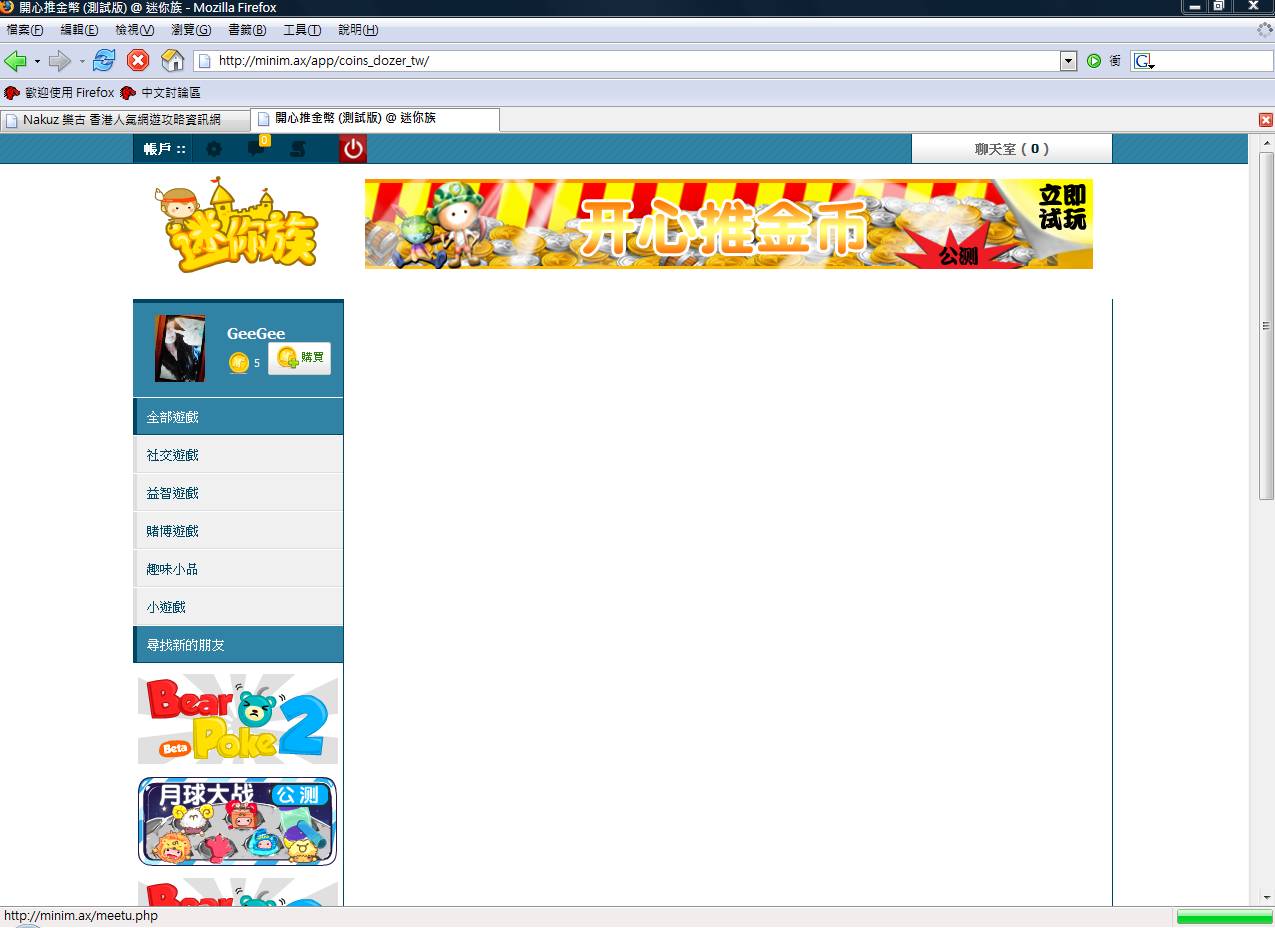
Task: Select 益智遊戲 category
Action: pyautogui.click(x=238, y=493)
